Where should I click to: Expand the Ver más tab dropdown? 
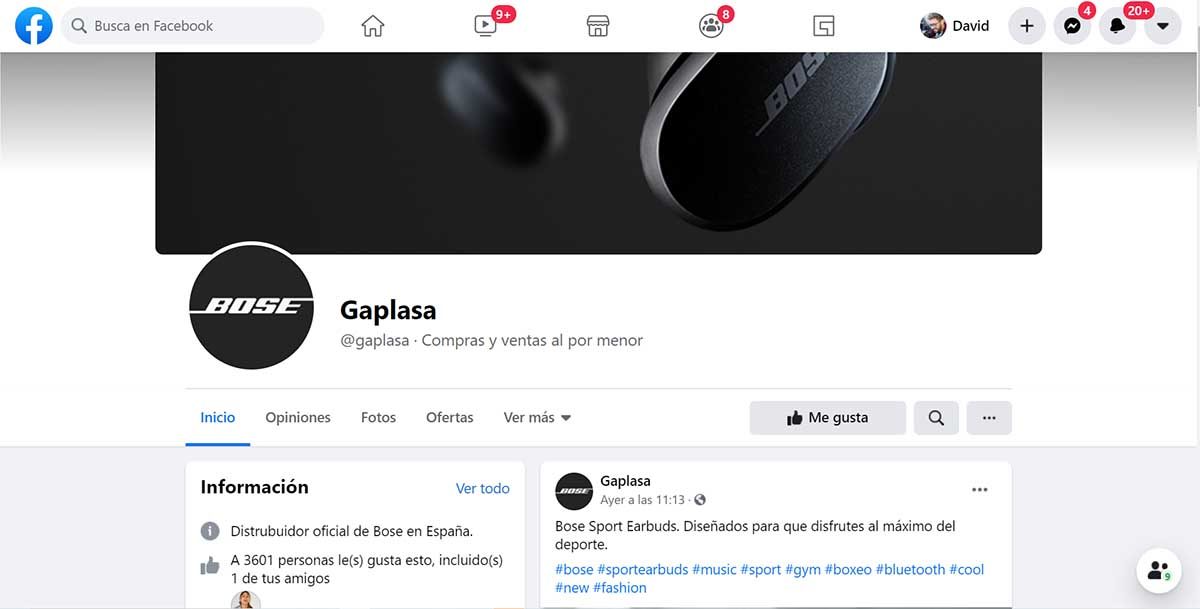537,418
